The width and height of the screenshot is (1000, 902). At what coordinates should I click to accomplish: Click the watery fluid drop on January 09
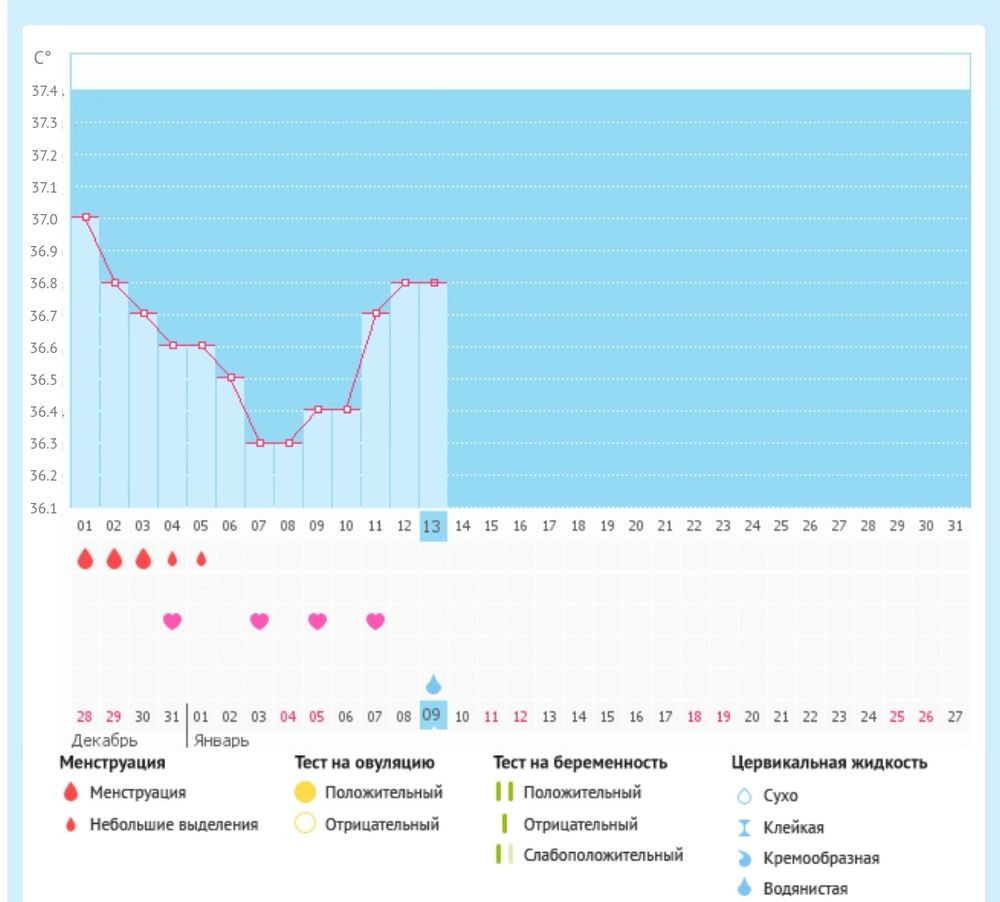[433, 684]
